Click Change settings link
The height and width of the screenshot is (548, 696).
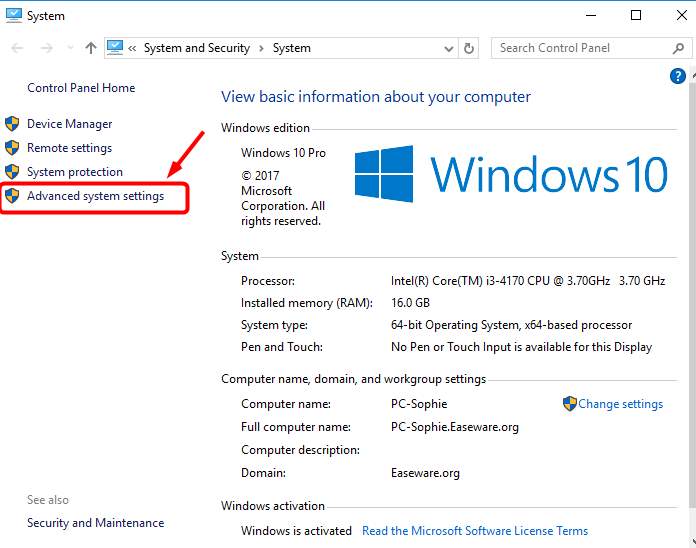pyautogui.click(x=620, y=404)
